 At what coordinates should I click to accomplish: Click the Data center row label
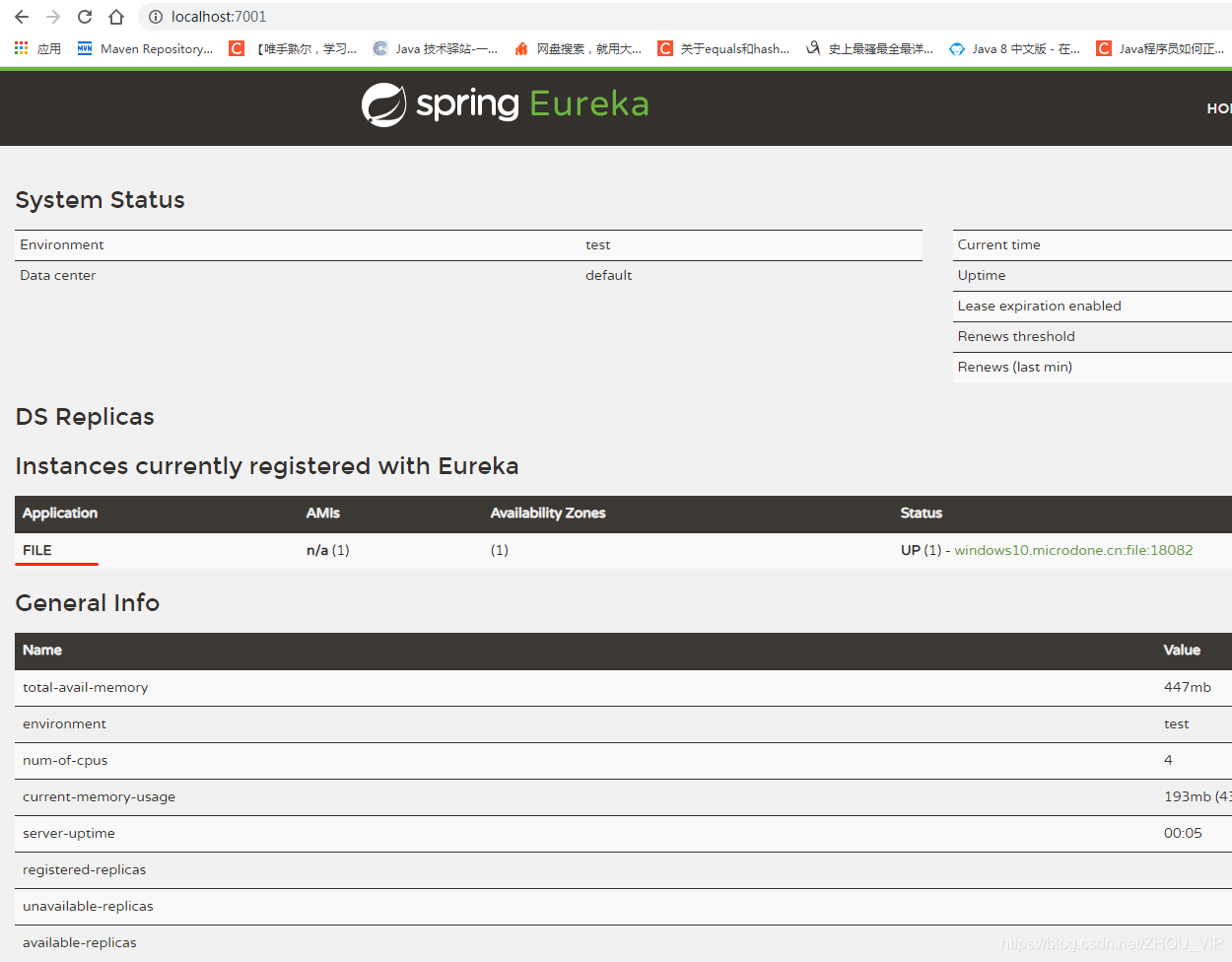(58, 275)
